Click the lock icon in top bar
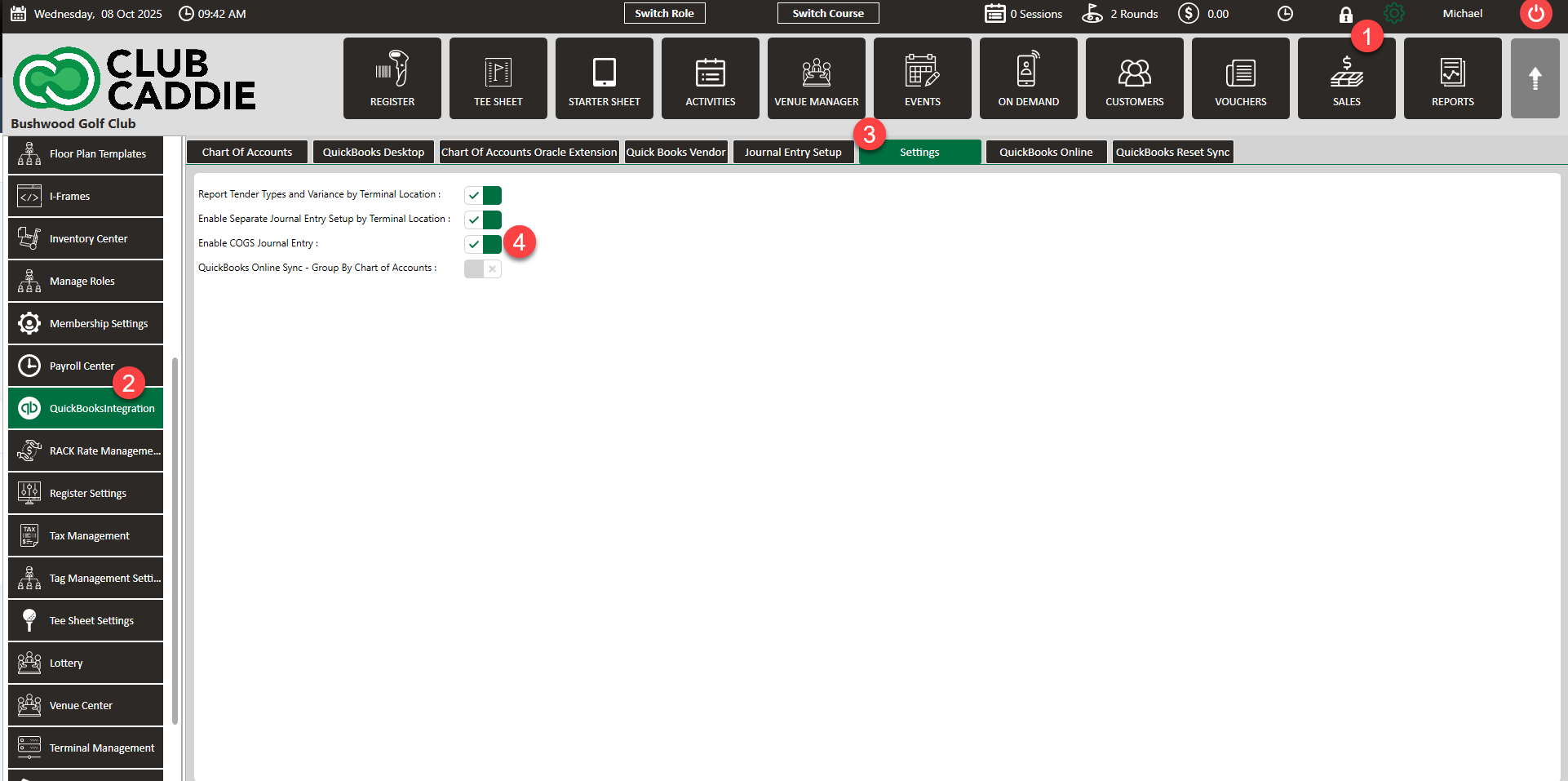The width and height of the screenshot is (1568, 781). tap(1345, 14)
